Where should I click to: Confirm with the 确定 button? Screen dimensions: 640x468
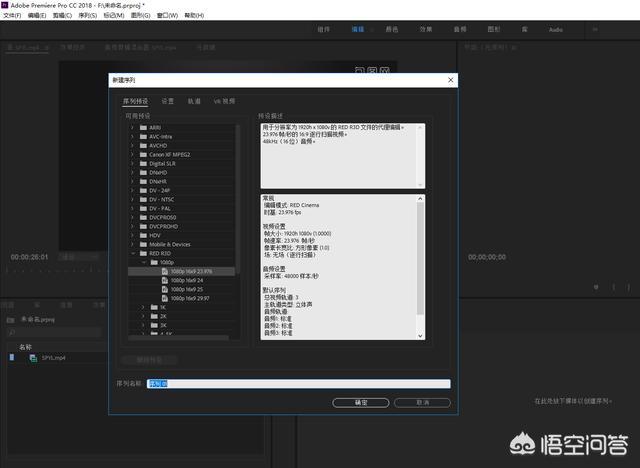(x=361, y=403)
